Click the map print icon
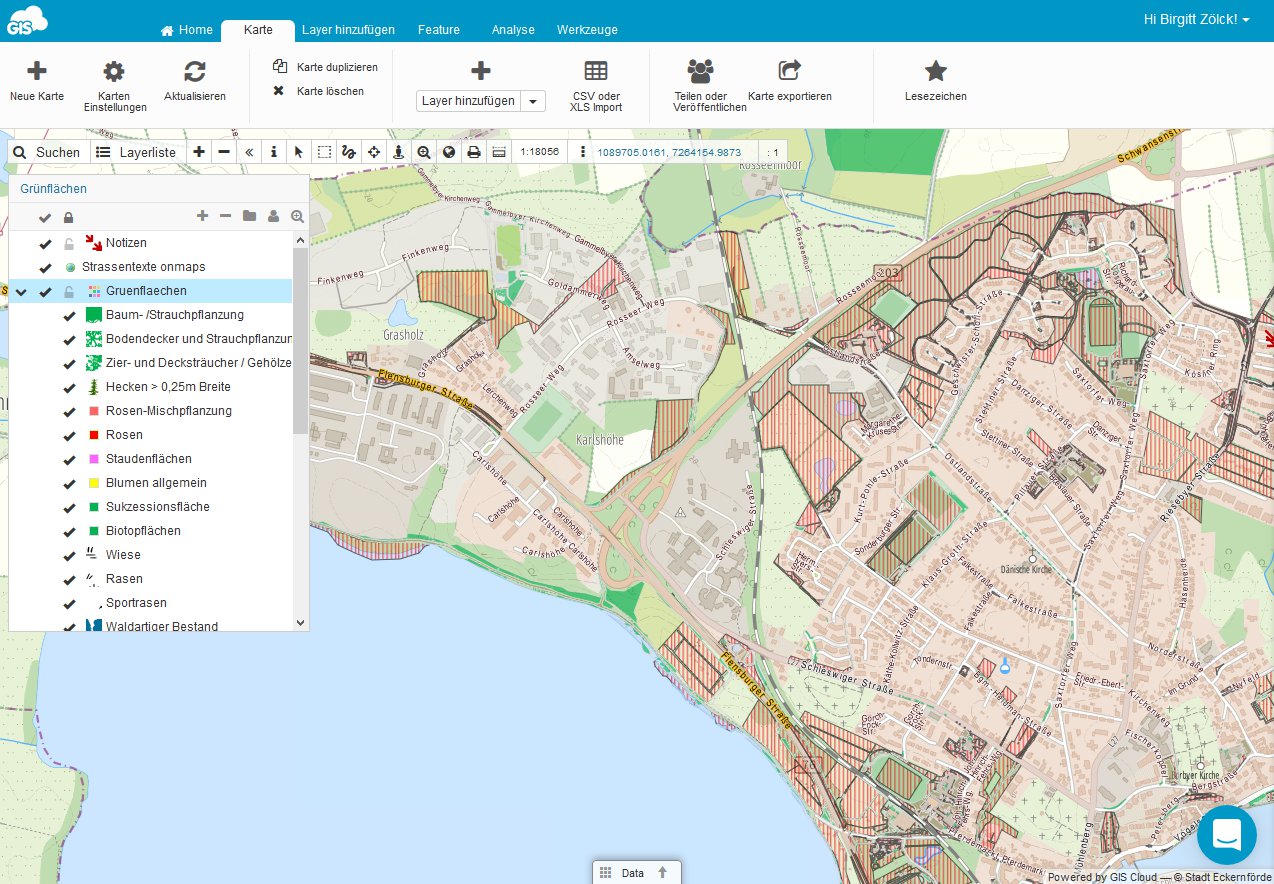The height and width of the screenshot is (884, 1274). point(474,152)
